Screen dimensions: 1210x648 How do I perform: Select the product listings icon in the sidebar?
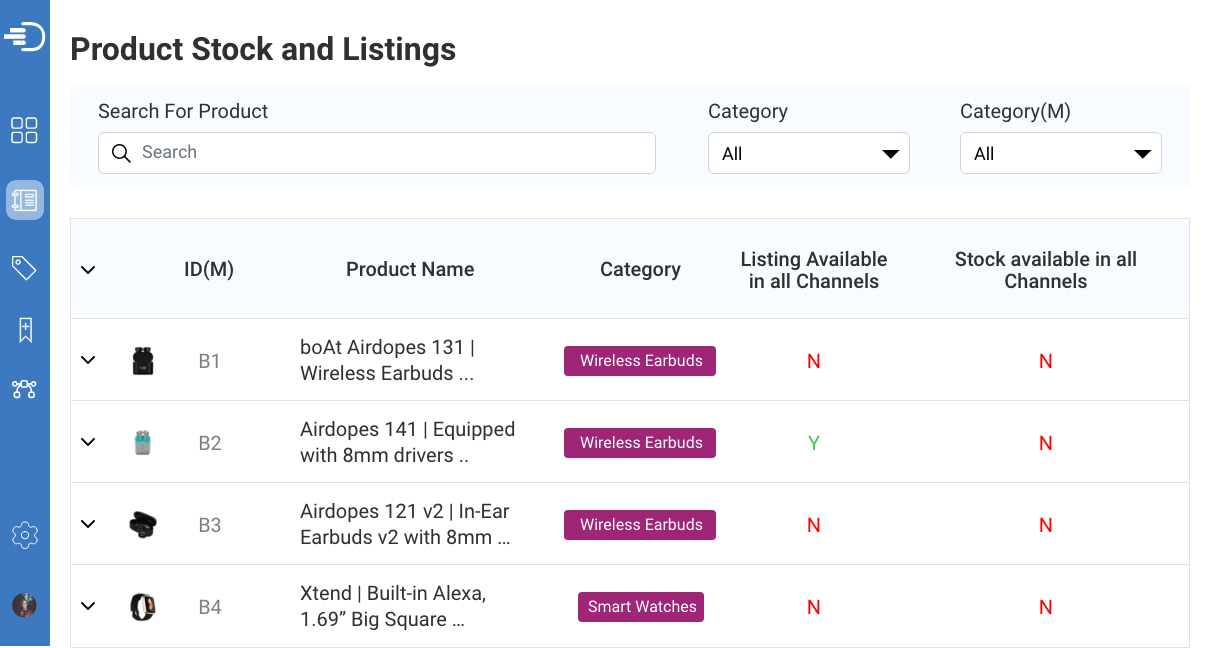coord(24,199)
